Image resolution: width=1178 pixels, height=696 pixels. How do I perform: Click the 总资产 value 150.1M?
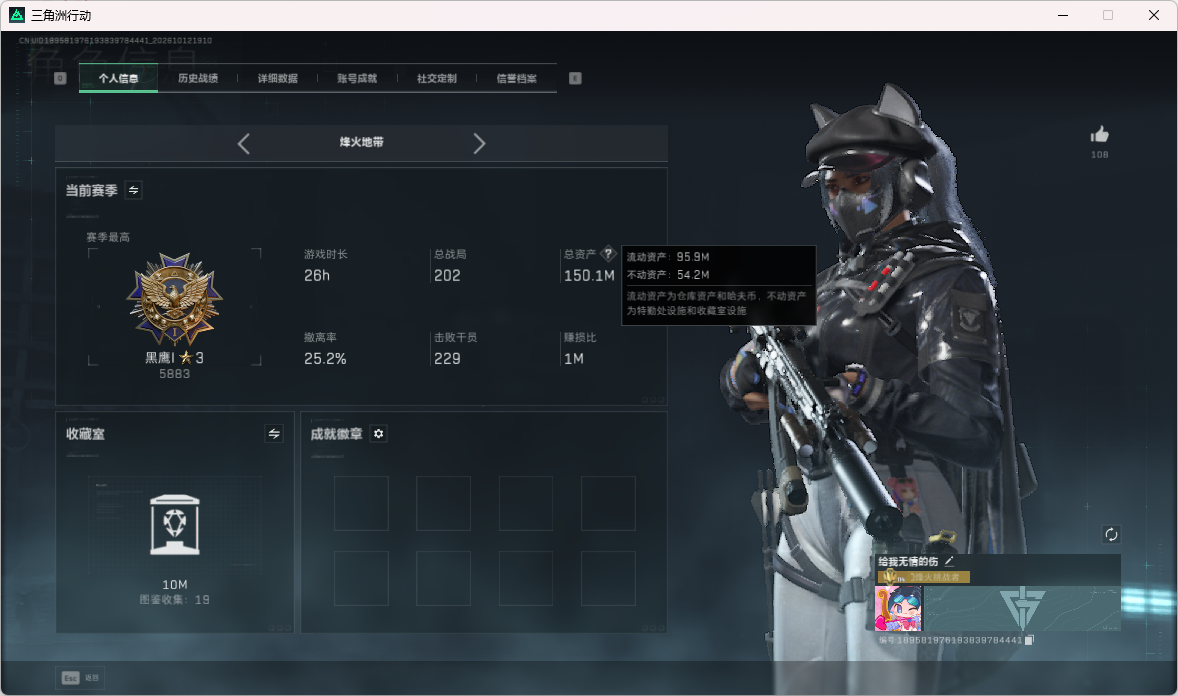pyautogui.click(x=589, y=276)
